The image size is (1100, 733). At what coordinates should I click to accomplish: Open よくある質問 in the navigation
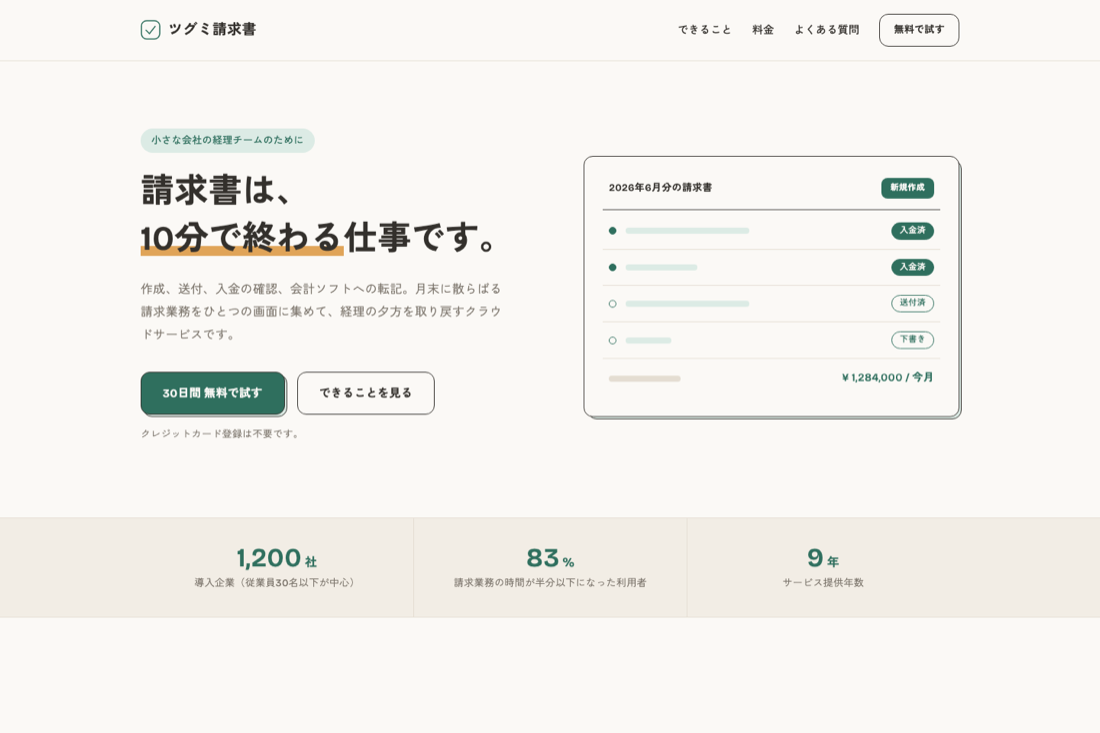coord(826,29)
